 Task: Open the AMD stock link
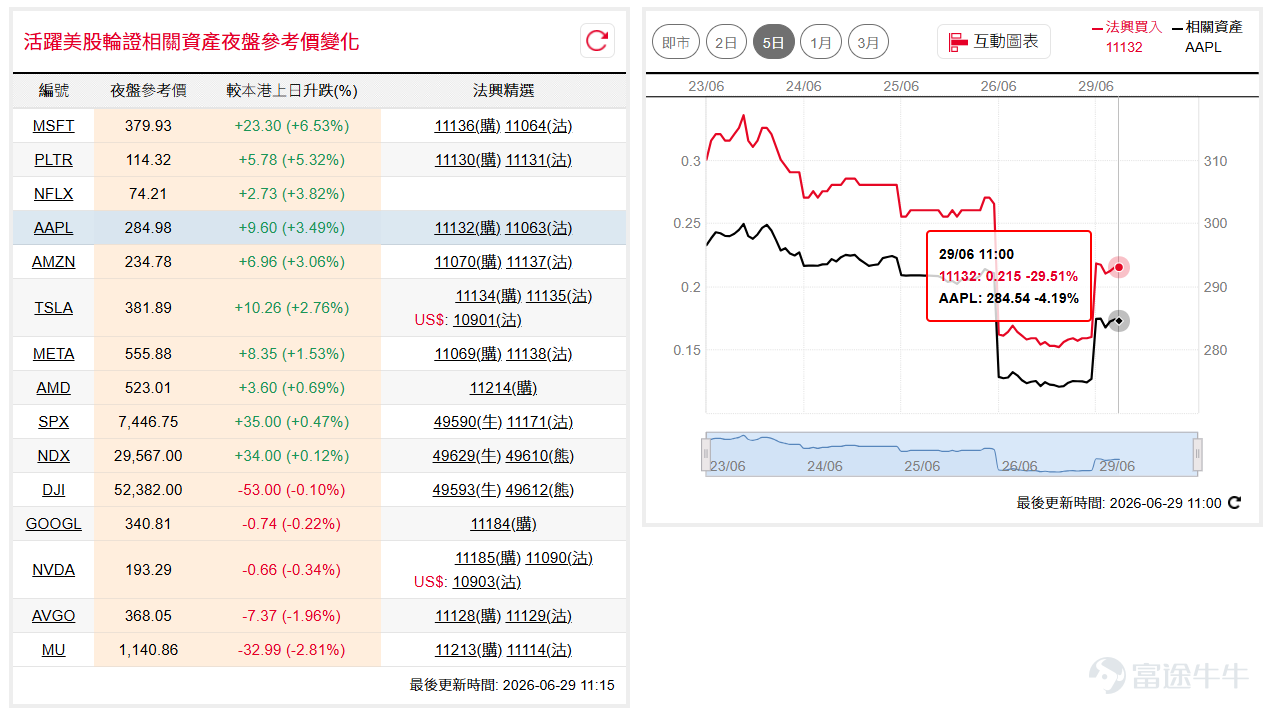pyautogui.click(x=54, y=388)
